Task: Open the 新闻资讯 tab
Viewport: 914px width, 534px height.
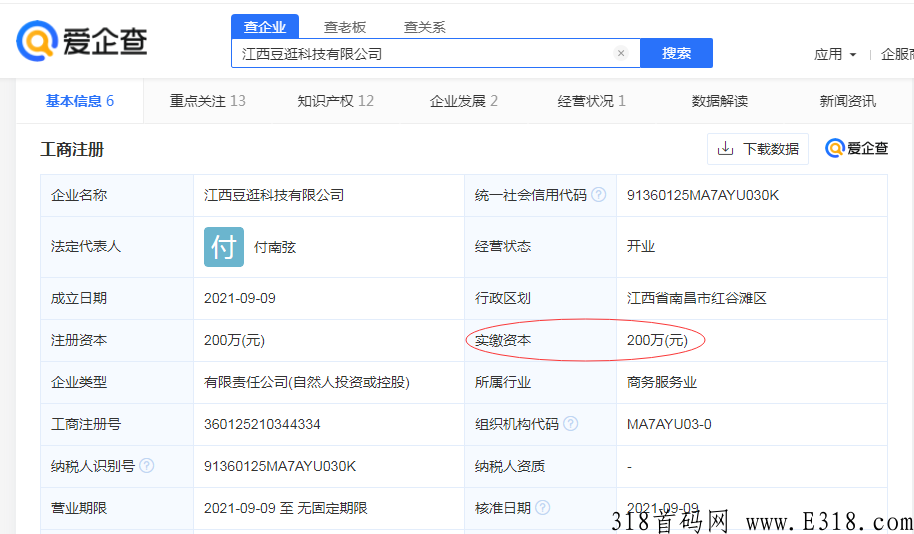Action: pyautogui.click(x=848, y=101)
